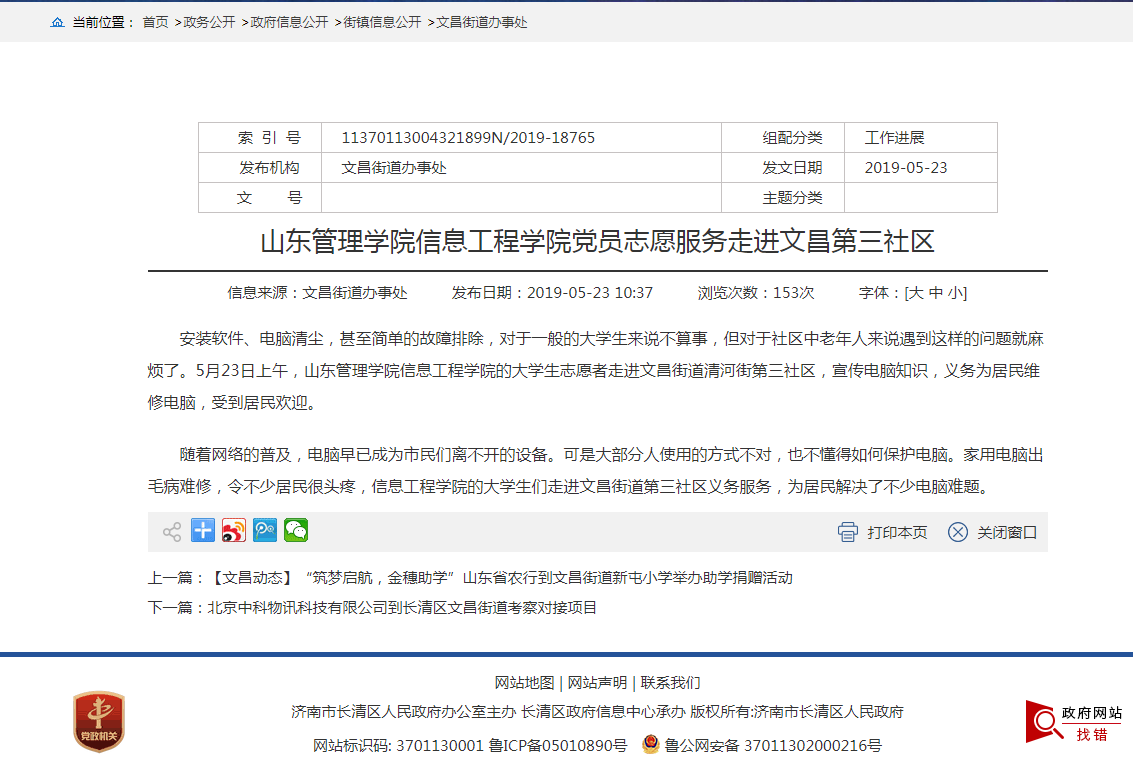The height and width of the screenshot is (771, 1133).
Task: Set the font size to 小
Action: 956,293
